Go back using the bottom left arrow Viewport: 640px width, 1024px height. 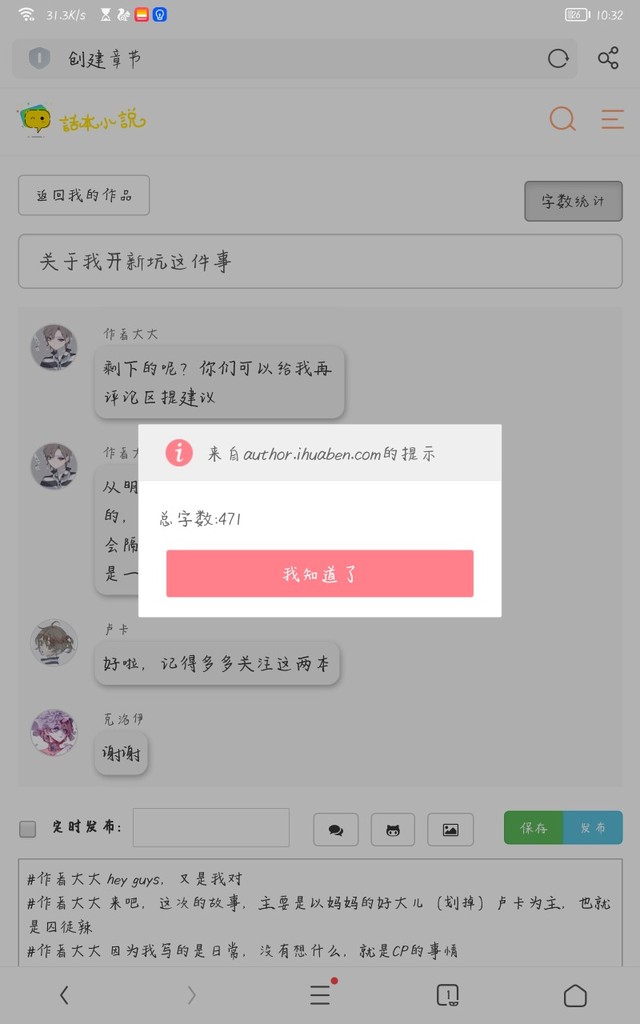click(x=64, y=995)
